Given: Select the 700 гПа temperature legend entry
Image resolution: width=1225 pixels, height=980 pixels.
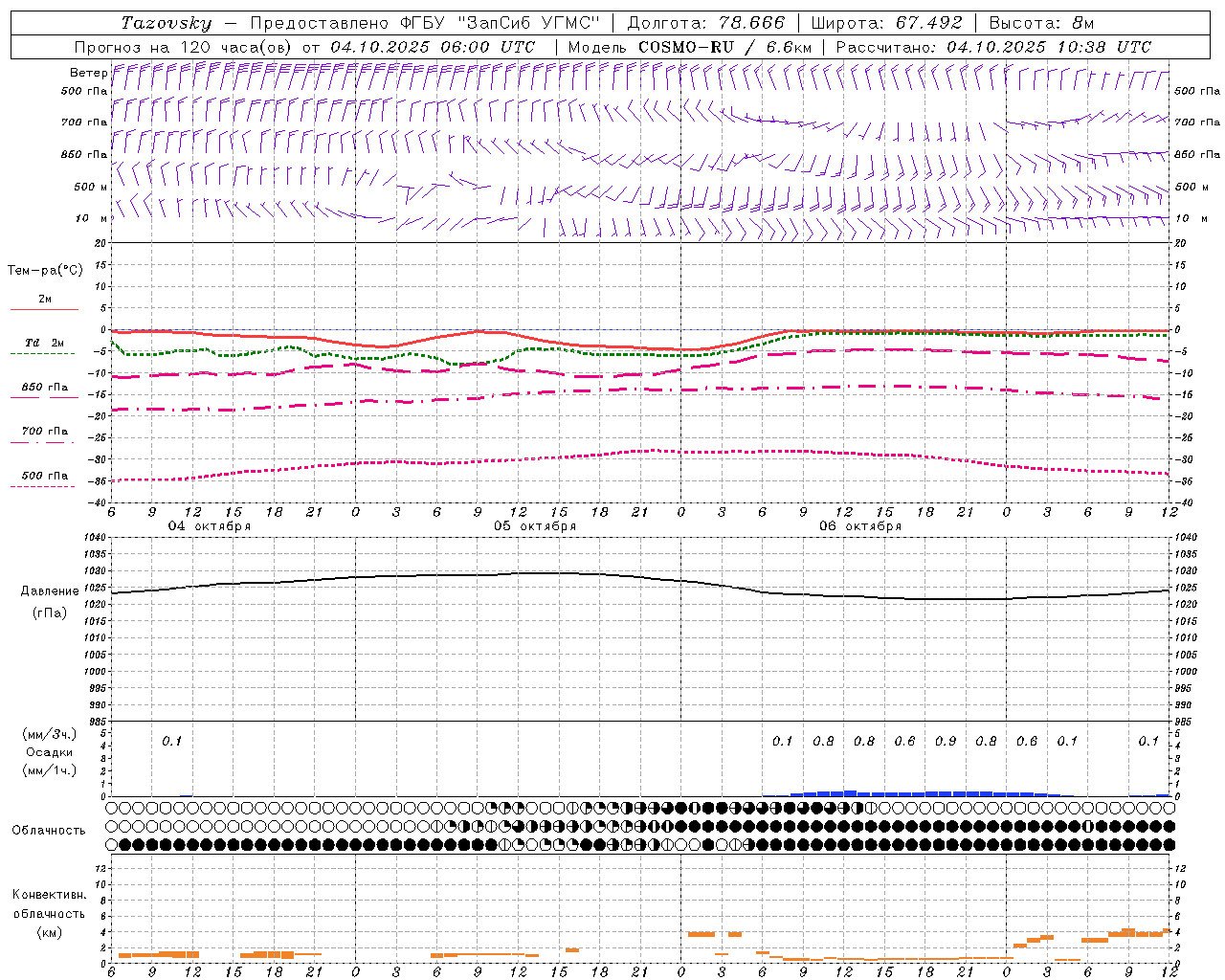Looking at the screenshot, I should (x=44, y=432).
